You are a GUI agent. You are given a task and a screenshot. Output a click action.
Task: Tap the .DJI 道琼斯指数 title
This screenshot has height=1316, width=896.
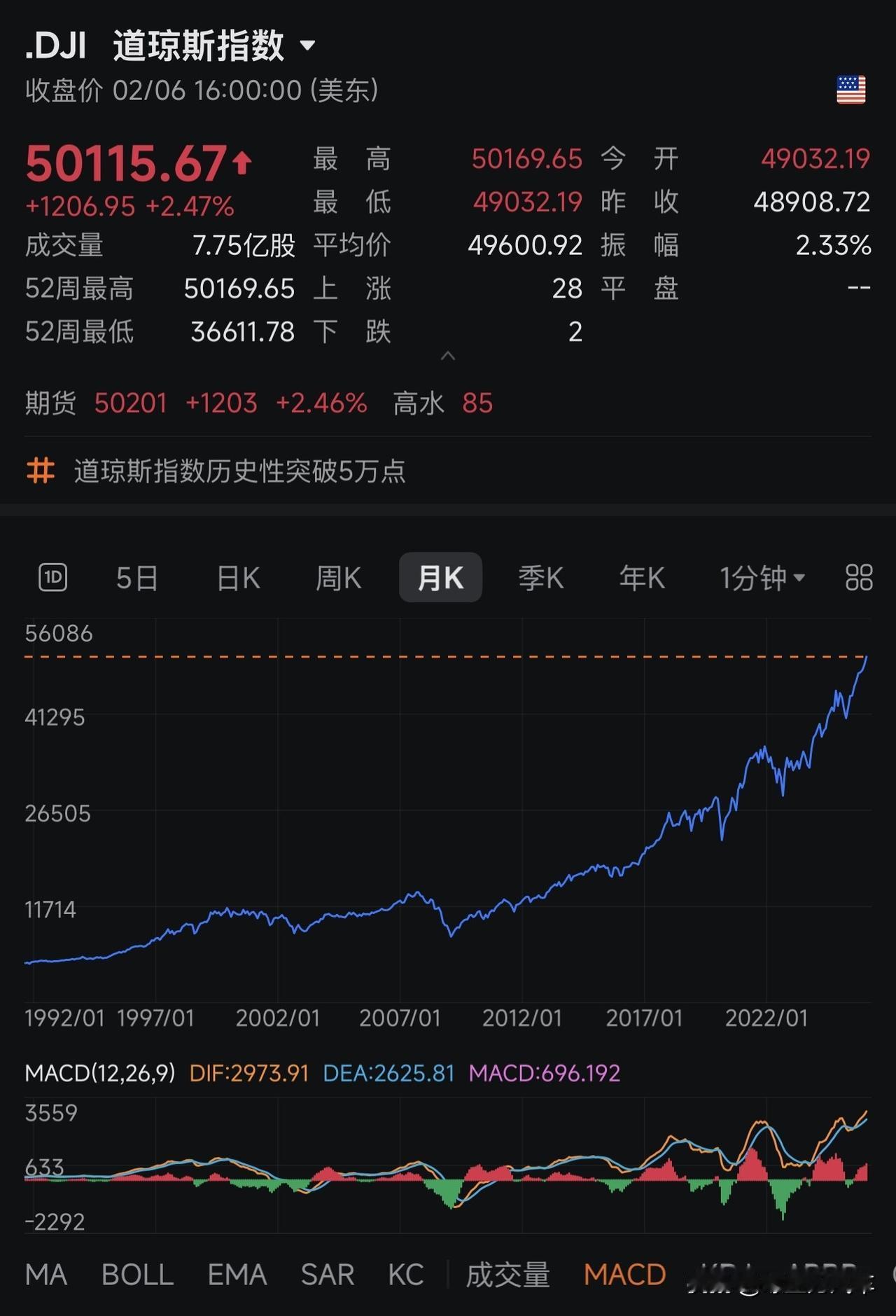click(x=155, y=46)
